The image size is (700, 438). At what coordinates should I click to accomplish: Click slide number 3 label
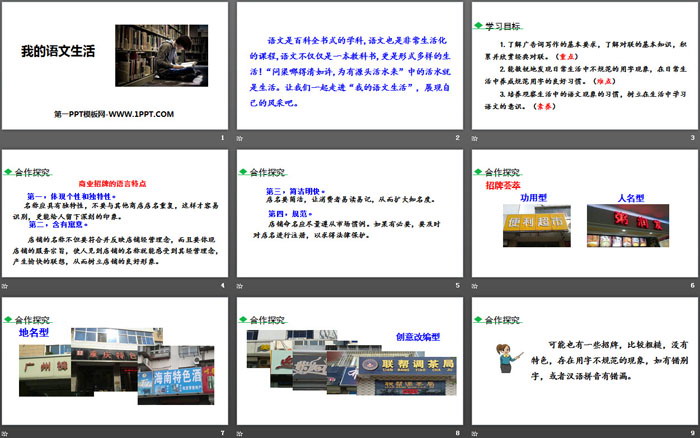click(x=692, y=138)
